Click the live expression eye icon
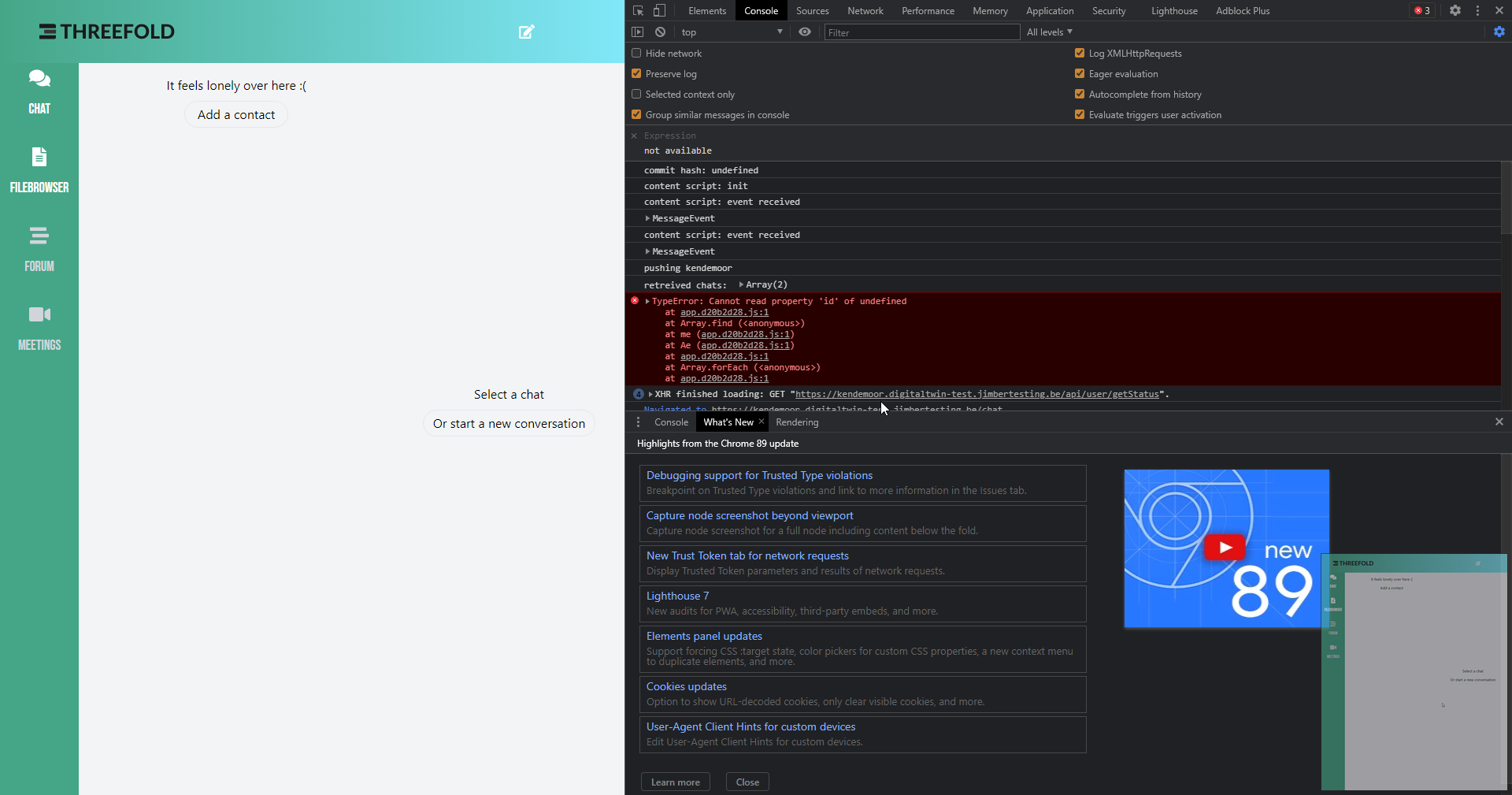The width and height of the screenshot is (1512, 795). coord(805,32)
